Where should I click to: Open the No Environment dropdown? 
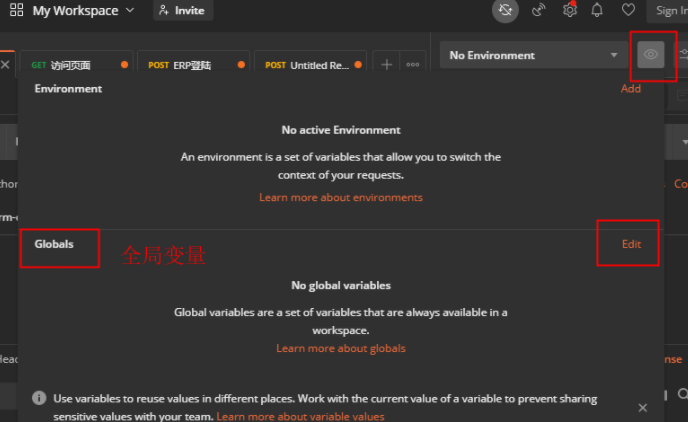(534, 55)
